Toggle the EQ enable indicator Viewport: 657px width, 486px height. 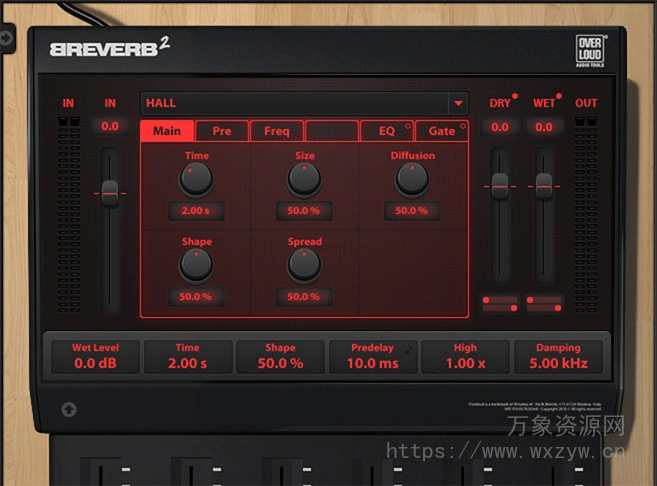[407, 126]
